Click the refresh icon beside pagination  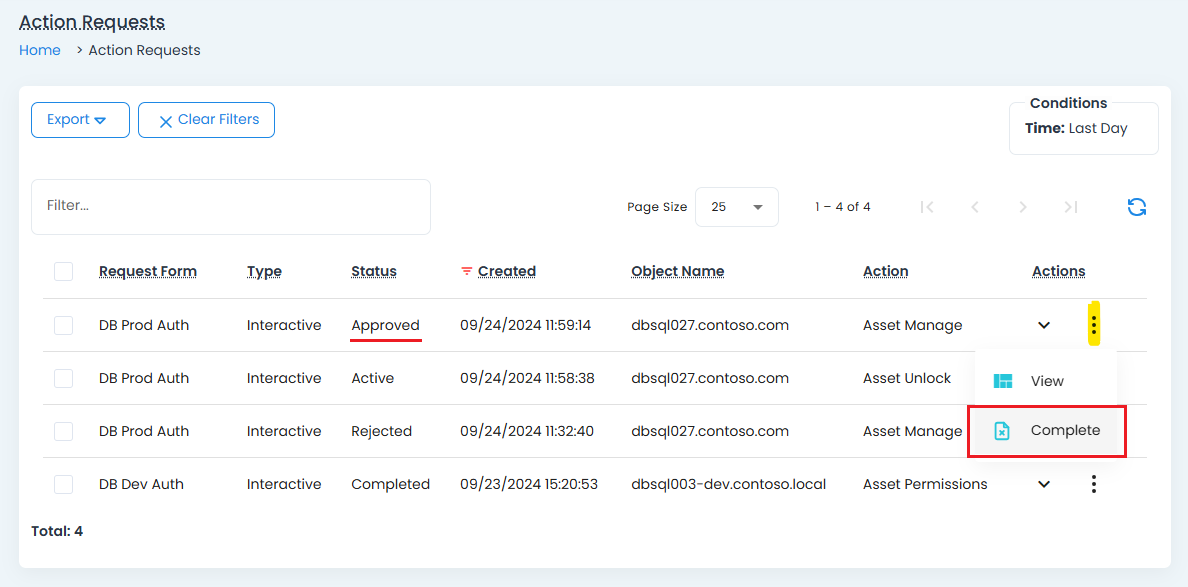pyautogui.click(x=1136, y=207)
